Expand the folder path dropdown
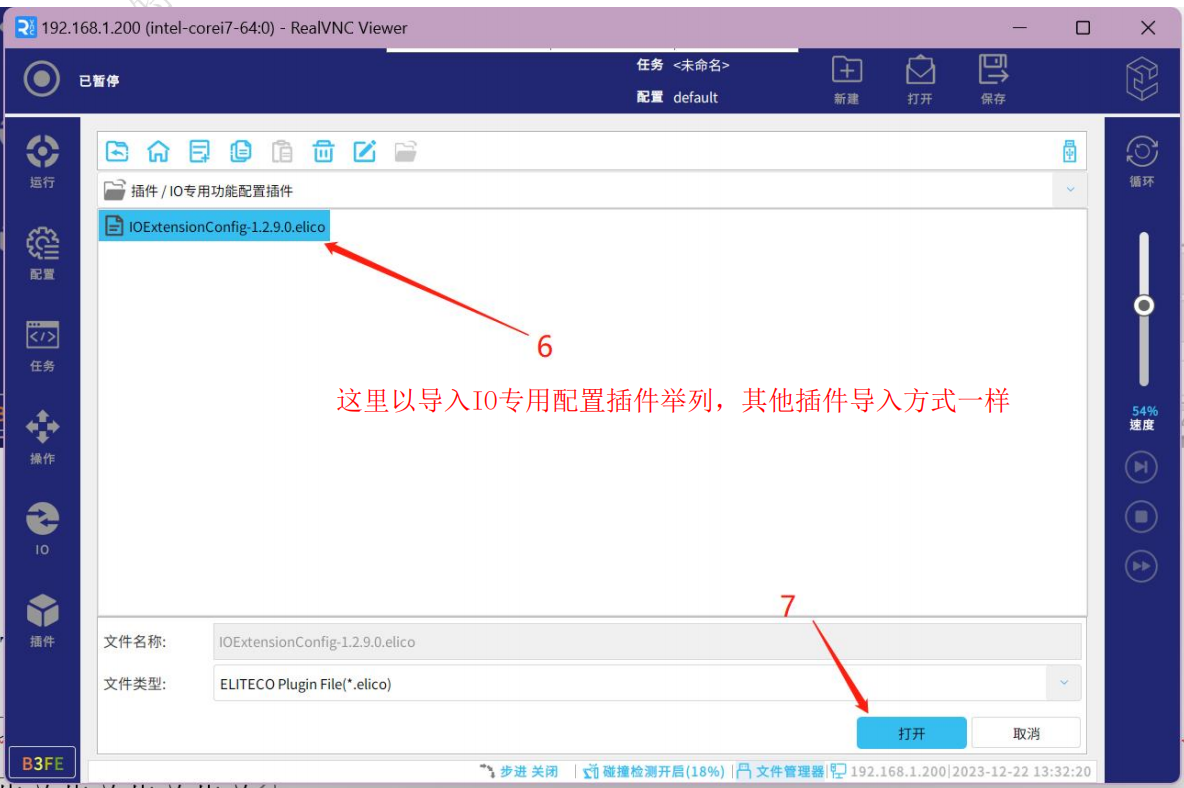Image resolution: width=1184 pixels, height=788 pixels. (x=1069, y=190)
